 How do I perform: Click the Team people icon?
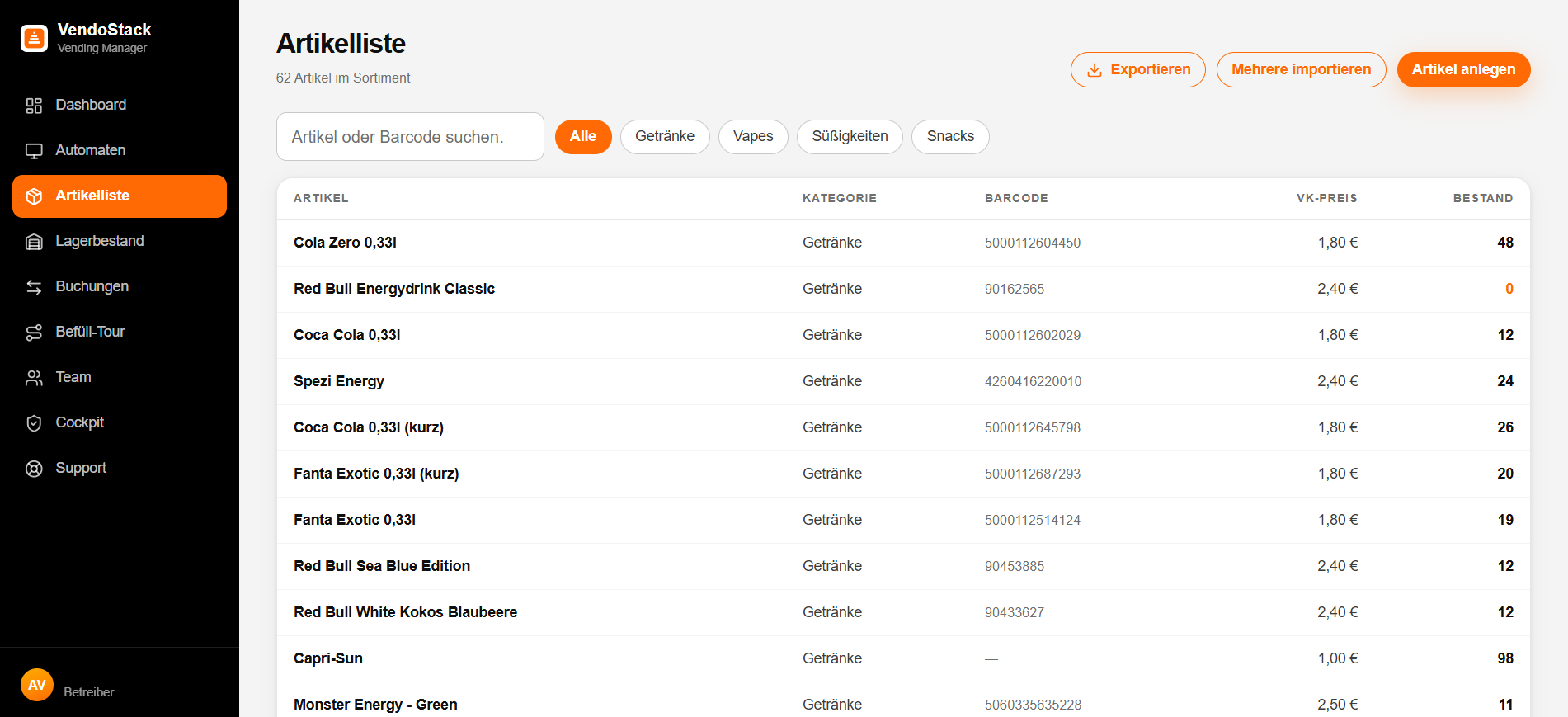(x=34, y=378)
